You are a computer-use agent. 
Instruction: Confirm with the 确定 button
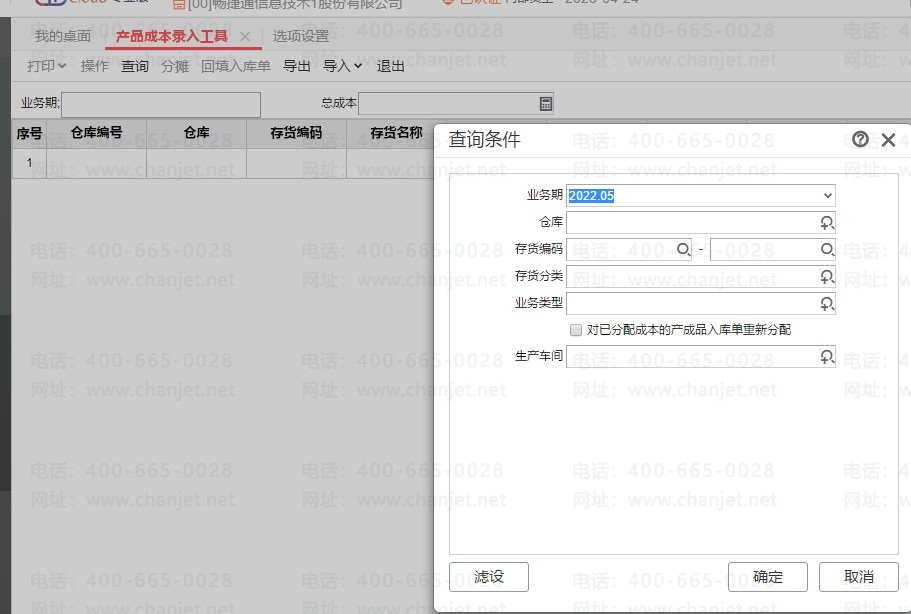coord(767,577)
